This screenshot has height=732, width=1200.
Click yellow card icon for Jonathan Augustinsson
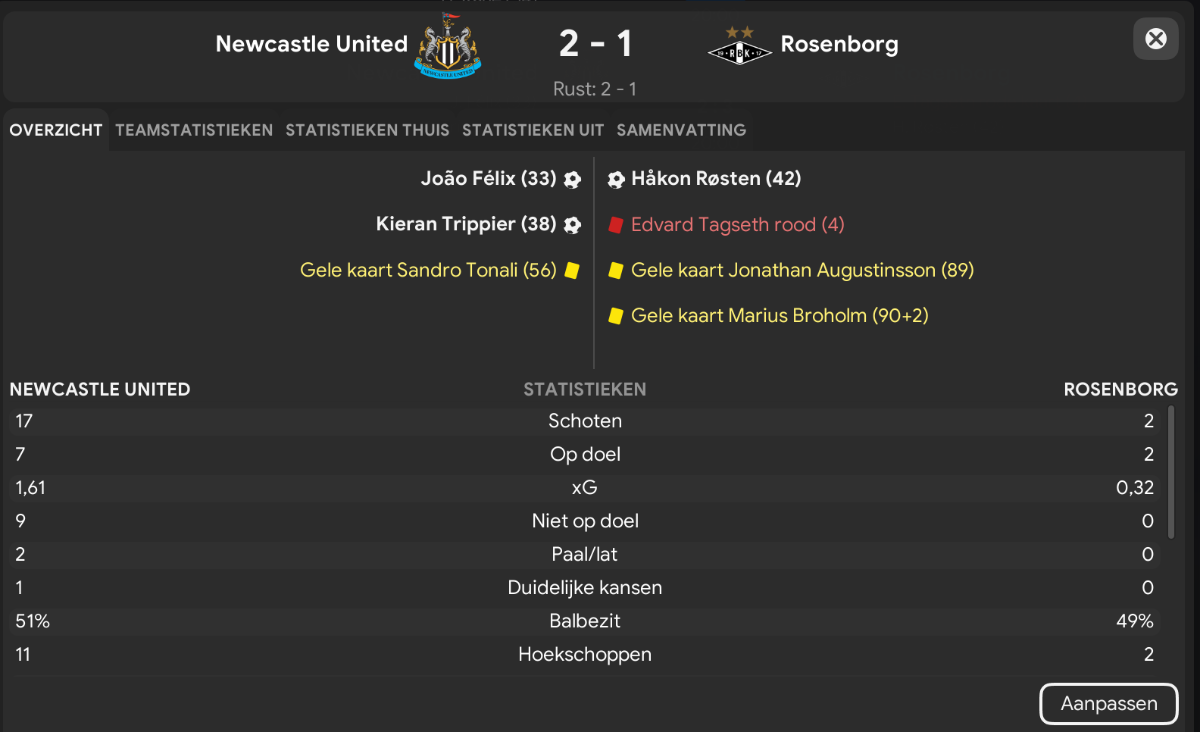(616, 270)
